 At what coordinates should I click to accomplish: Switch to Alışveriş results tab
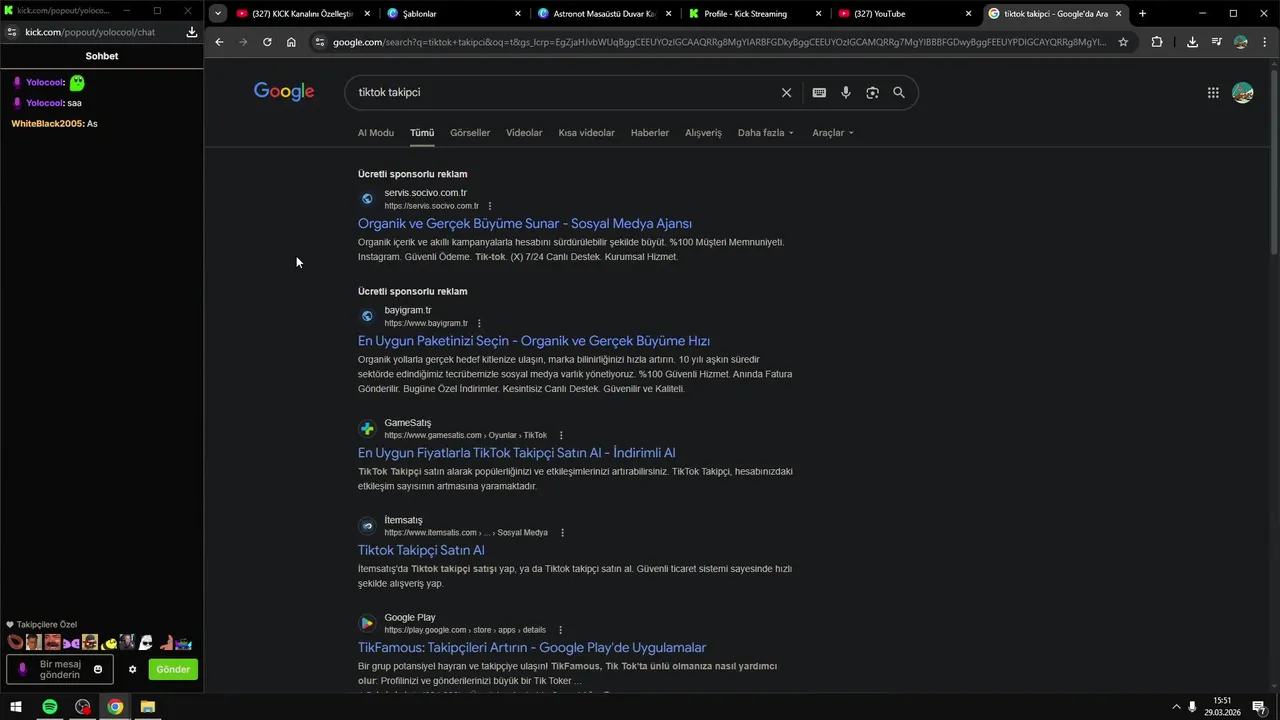click(703, 133)
